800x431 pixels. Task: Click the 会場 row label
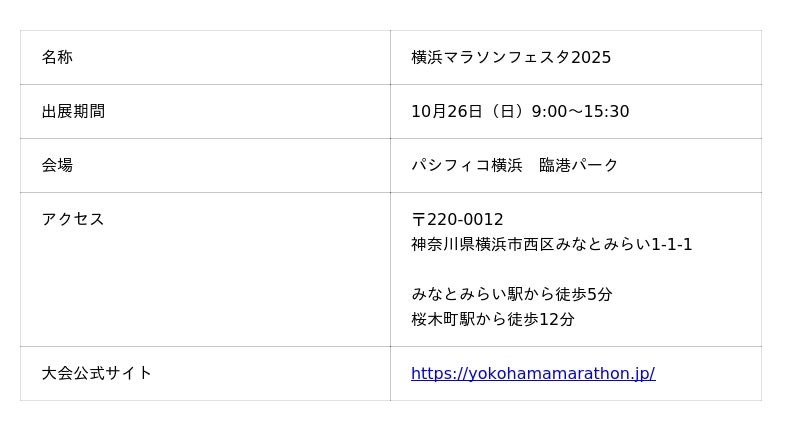(x=57, y=166)
